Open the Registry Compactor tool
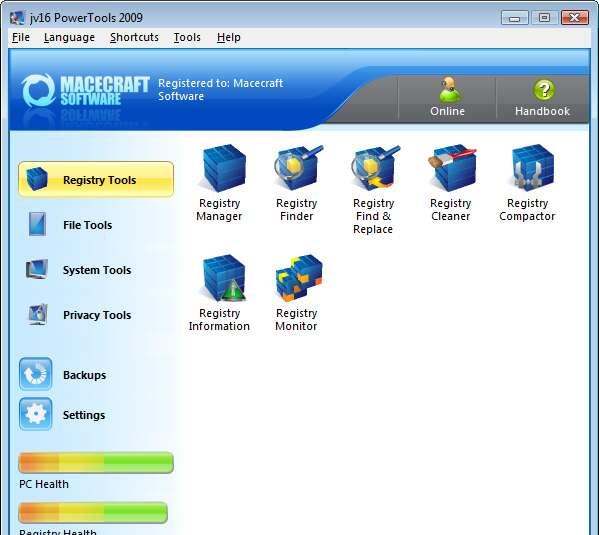The image size is (599, 535). [x=527, y=183]
